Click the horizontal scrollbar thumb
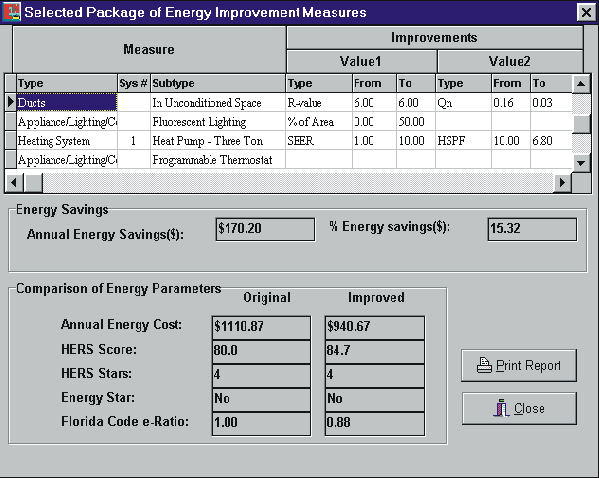This screenshot has width=599, height=478. click(33, 183)
